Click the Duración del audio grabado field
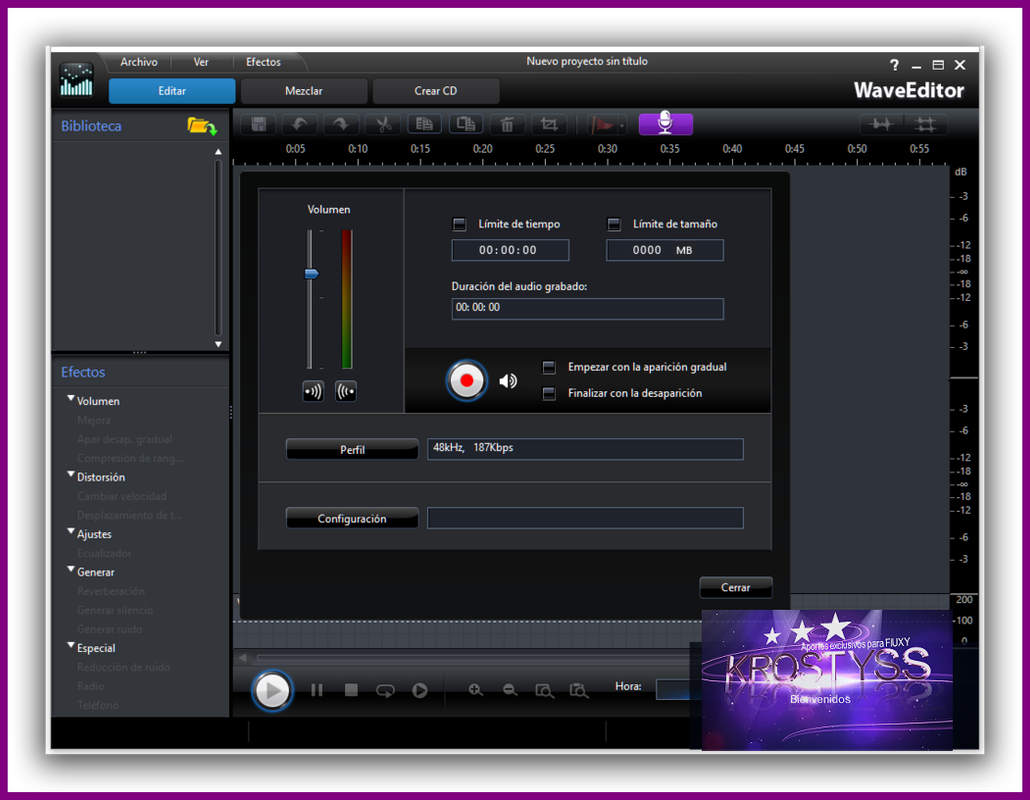Screen dimensions: 1030x800 pyautogui.click(x=587, y=308)
